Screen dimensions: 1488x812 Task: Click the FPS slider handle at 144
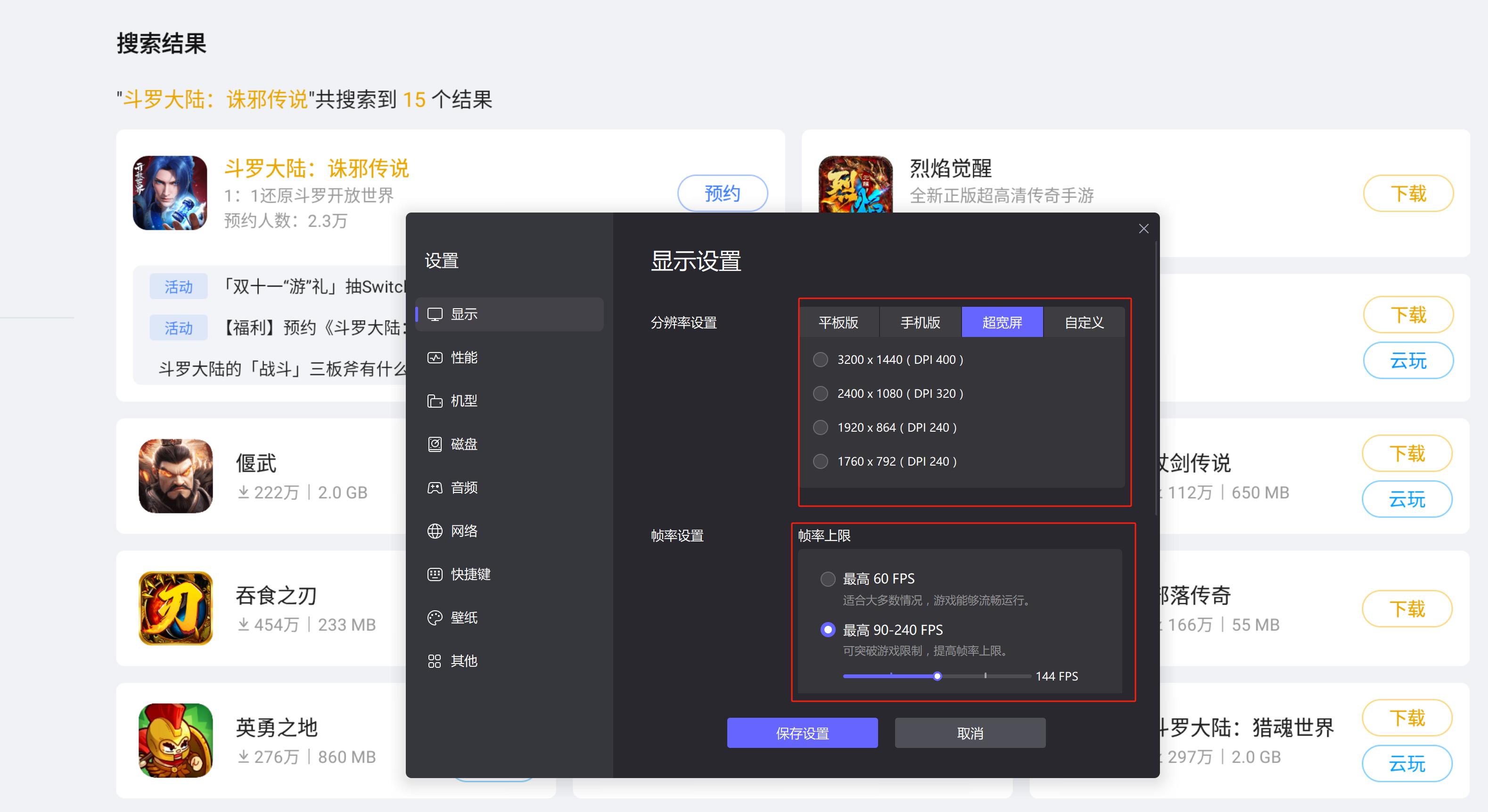click(x=937, y=676)
